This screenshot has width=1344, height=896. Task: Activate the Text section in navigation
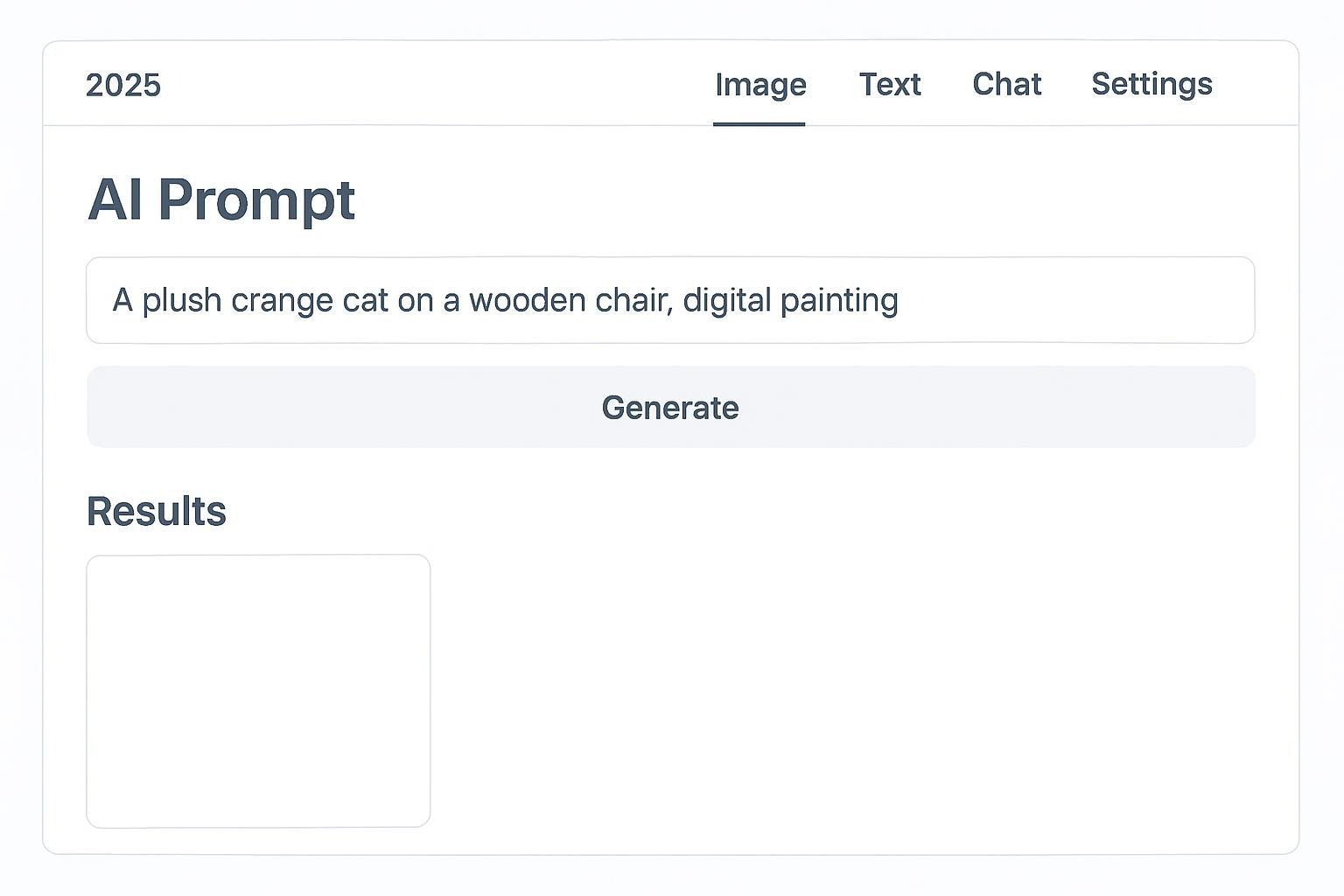tap(890, 84)
